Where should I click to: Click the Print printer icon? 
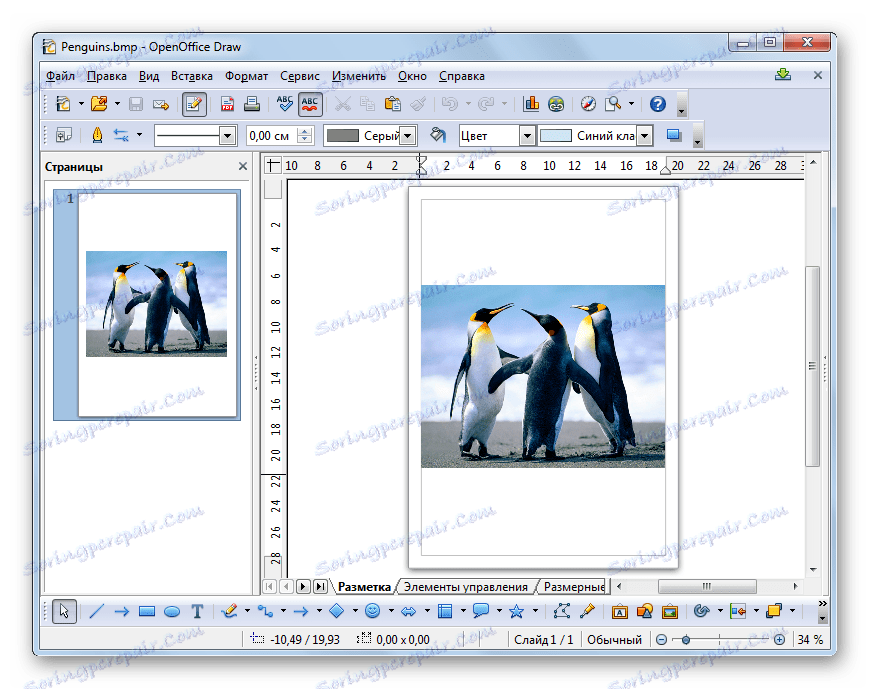click(252, 104)
